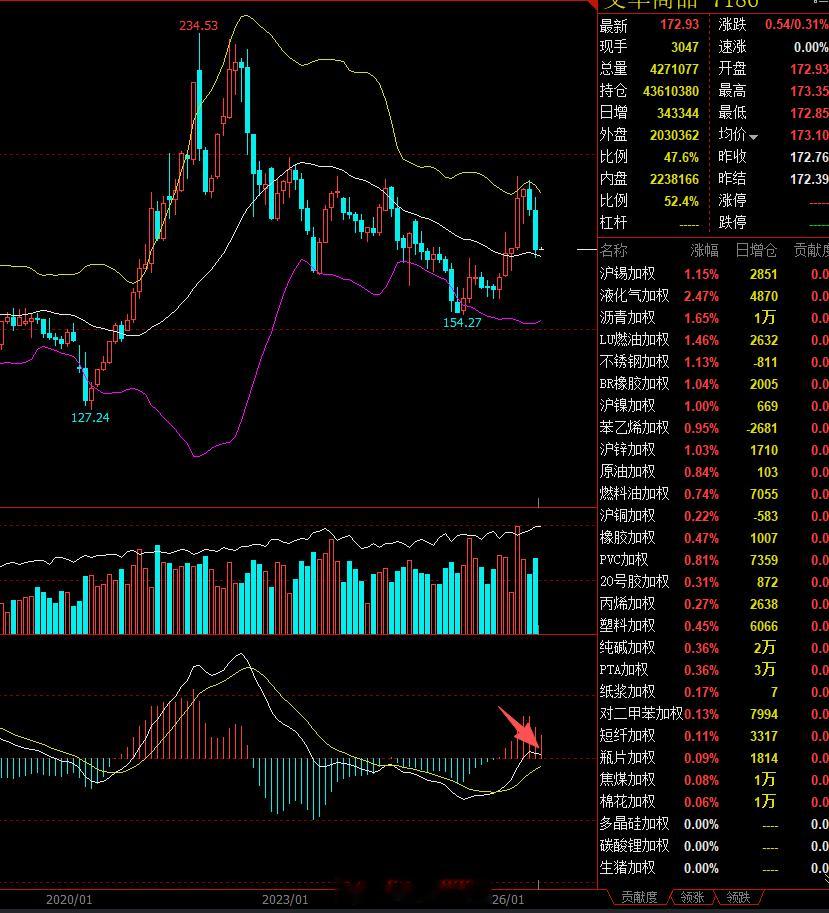Select the 沪铜加权 row

(x=714, y=516)
